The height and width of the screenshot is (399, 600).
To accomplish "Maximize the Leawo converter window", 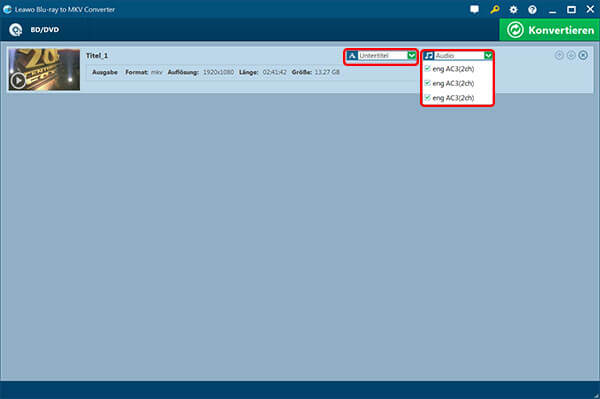I will 571,10.
